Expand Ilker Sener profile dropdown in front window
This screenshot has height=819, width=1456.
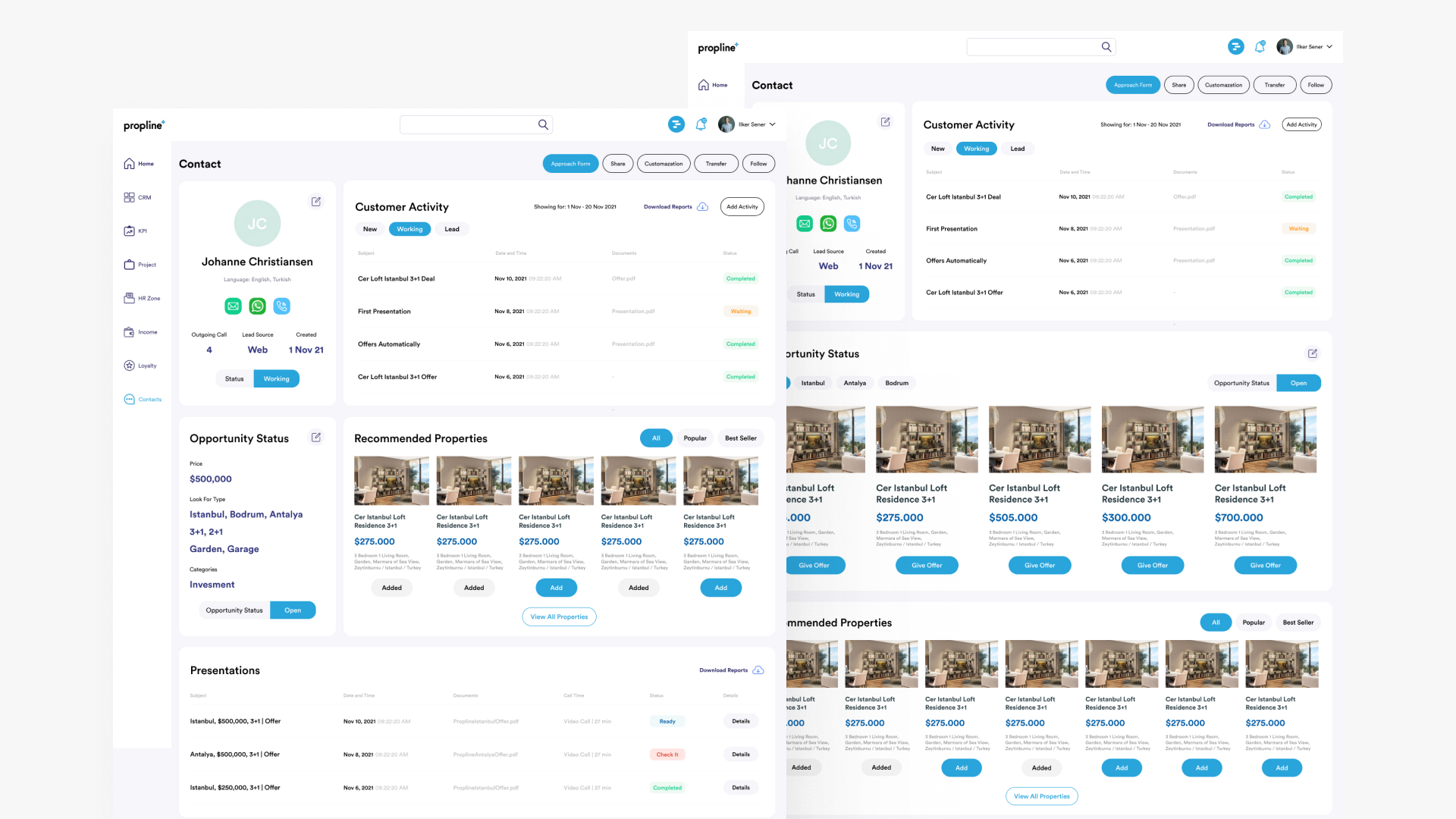pyautogui.click(x=772, y=124)
